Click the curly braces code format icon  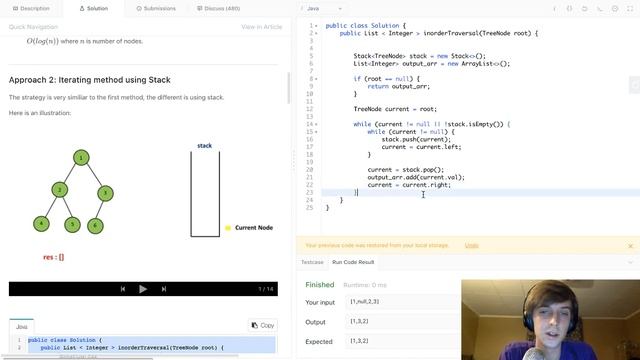coord(569,9)
